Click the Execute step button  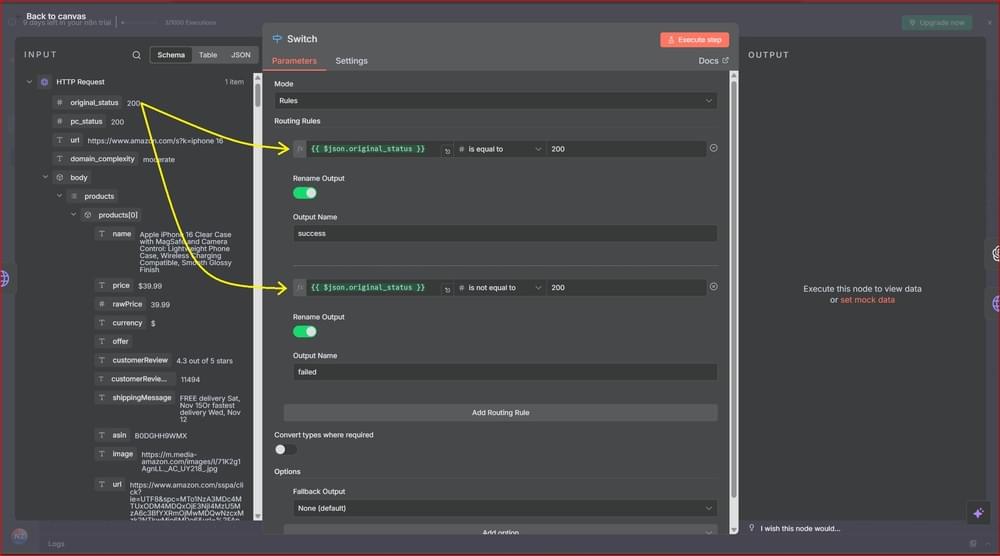[694, 40]
